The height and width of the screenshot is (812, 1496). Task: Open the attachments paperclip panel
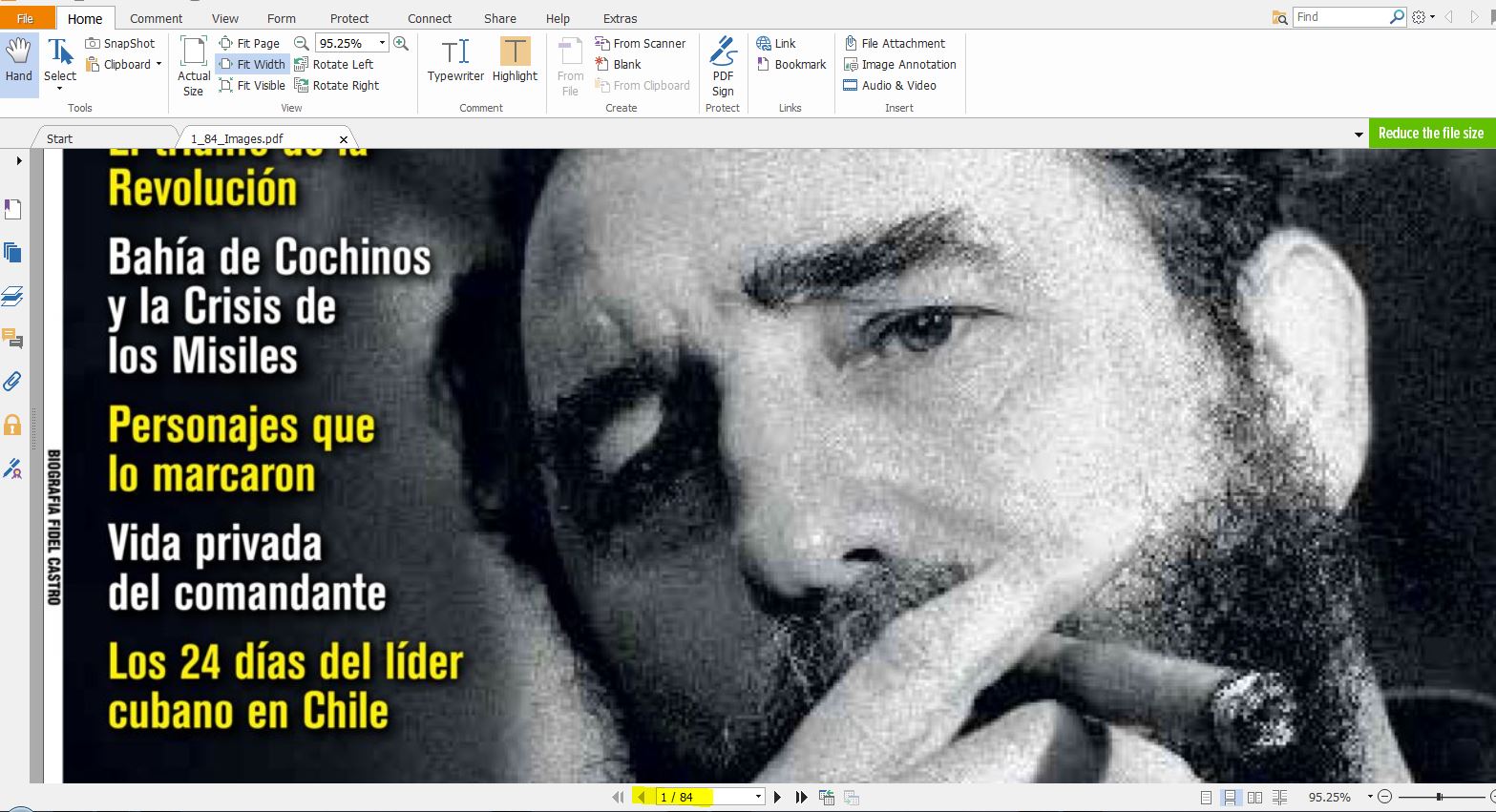(12, 382)
